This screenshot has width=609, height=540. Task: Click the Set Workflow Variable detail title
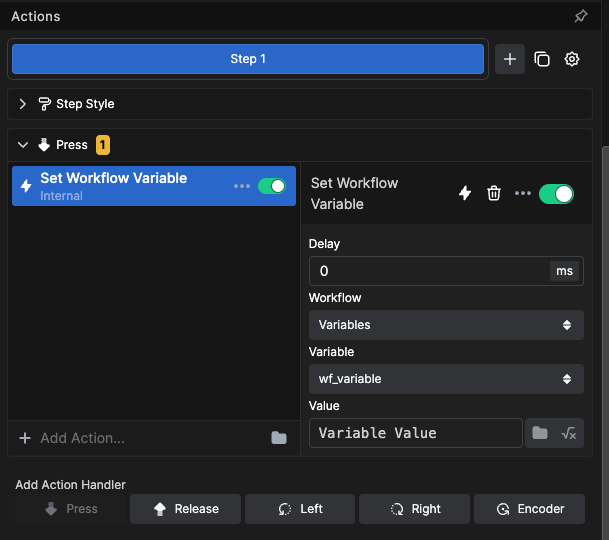354,193
